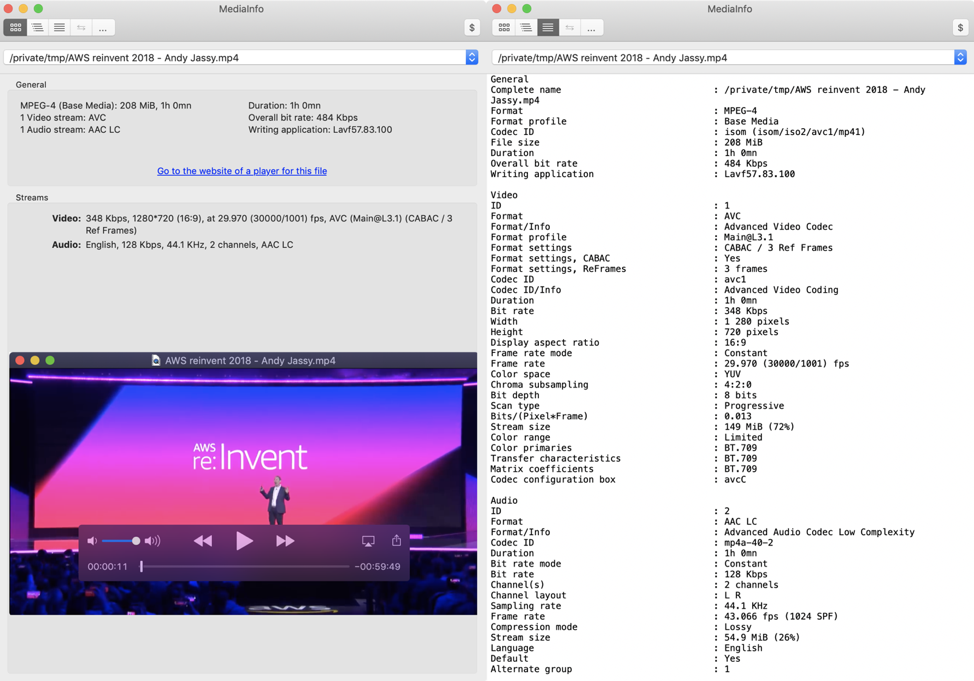
Task: Select Easy view in the right MediaInfo toolbar
Action: (x=504, y=27)
